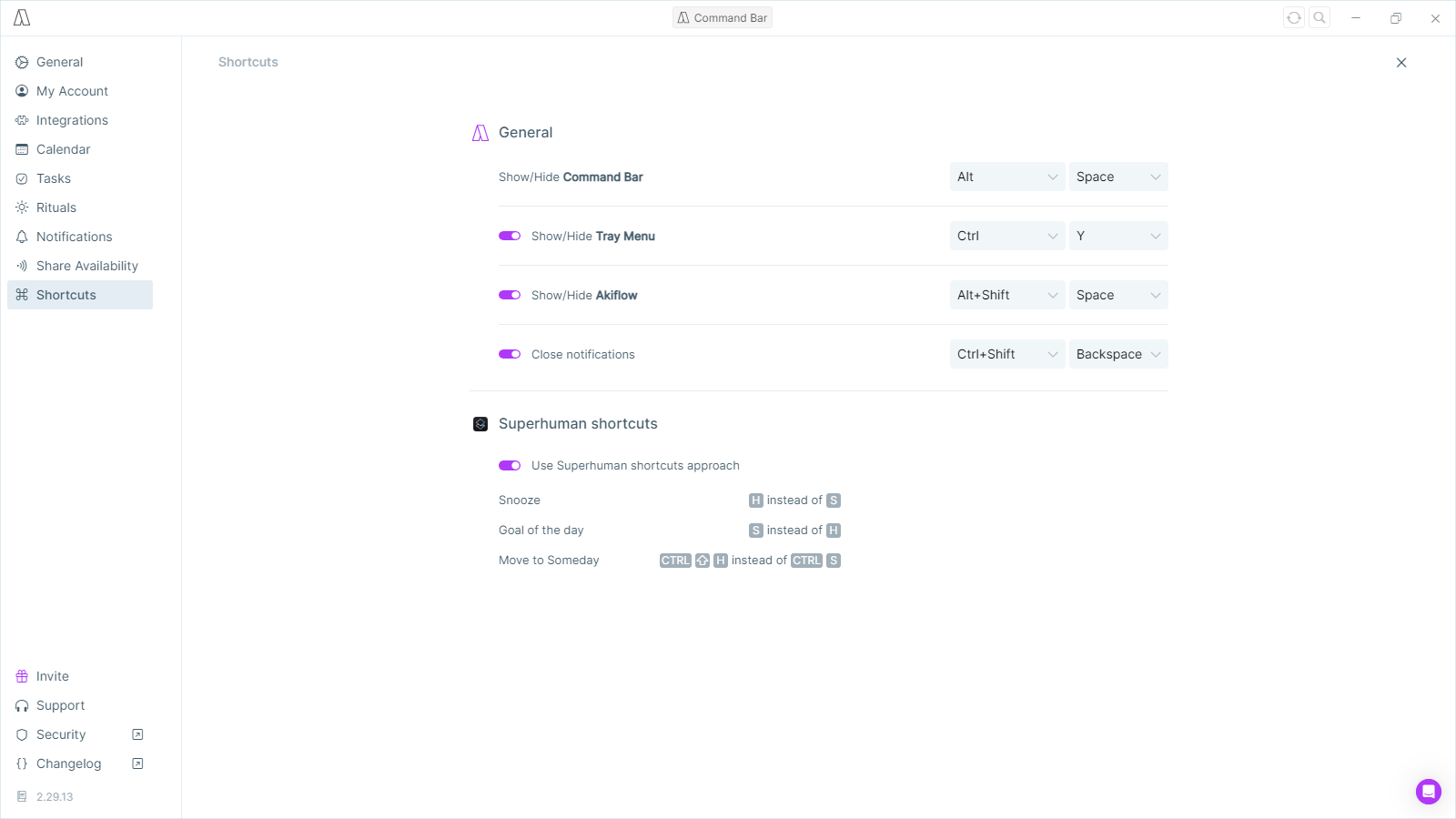Open the Integrations settings section
1456x819 pixels.
click(80, 120)
